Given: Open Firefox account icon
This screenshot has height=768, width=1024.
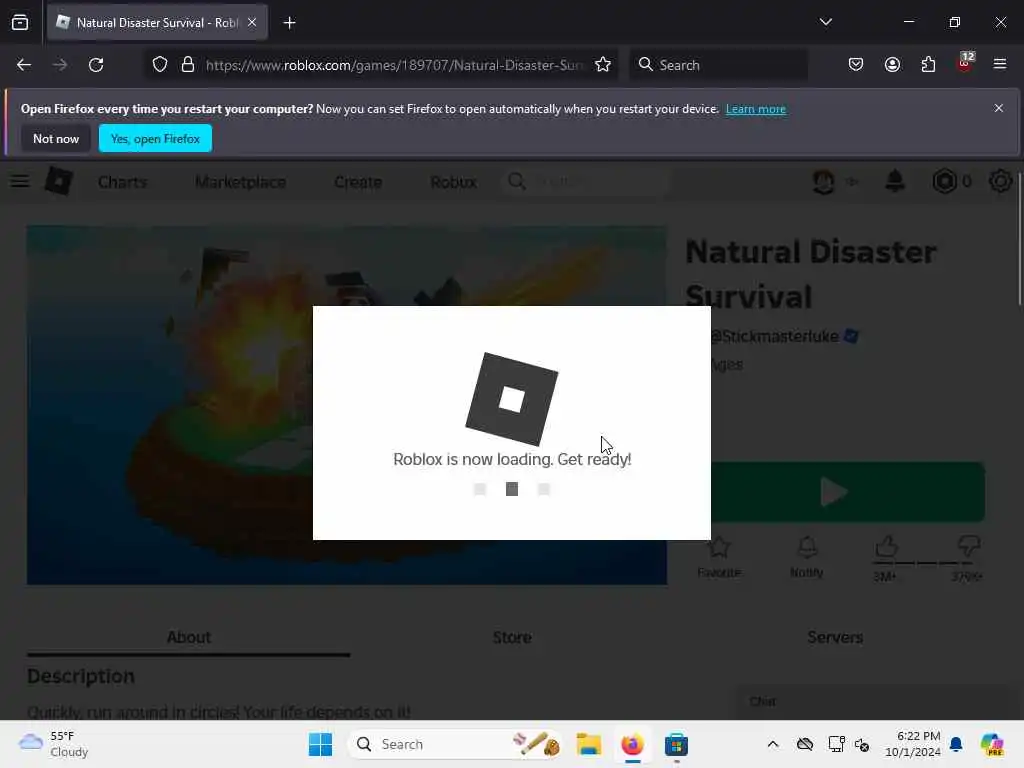Looking at the screenshot, I should (x=892, y=65).
